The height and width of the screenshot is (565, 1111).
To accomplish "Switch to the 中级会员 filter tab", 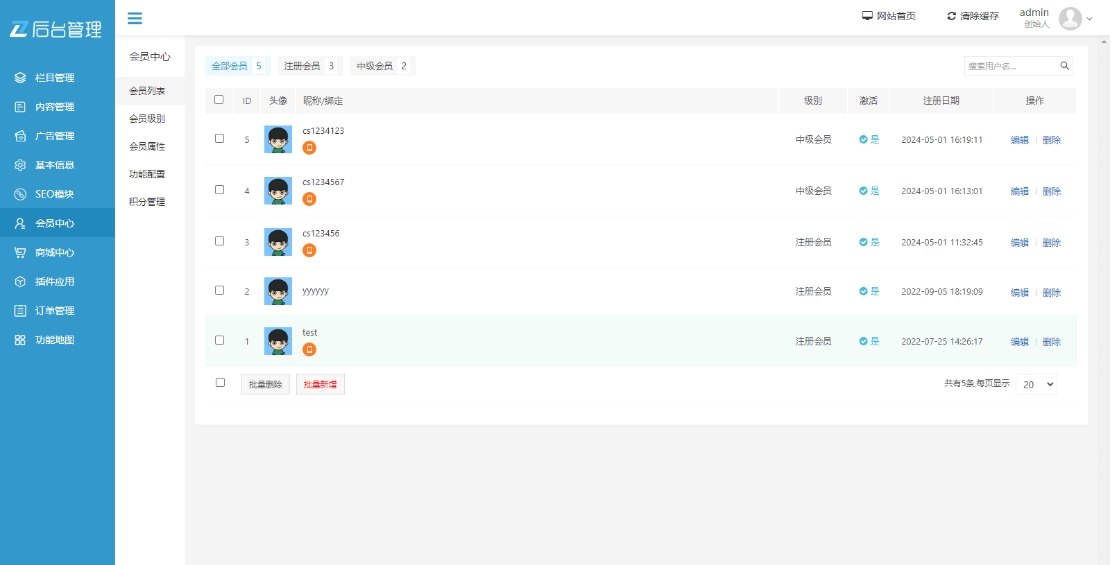I will pos(382,66).
